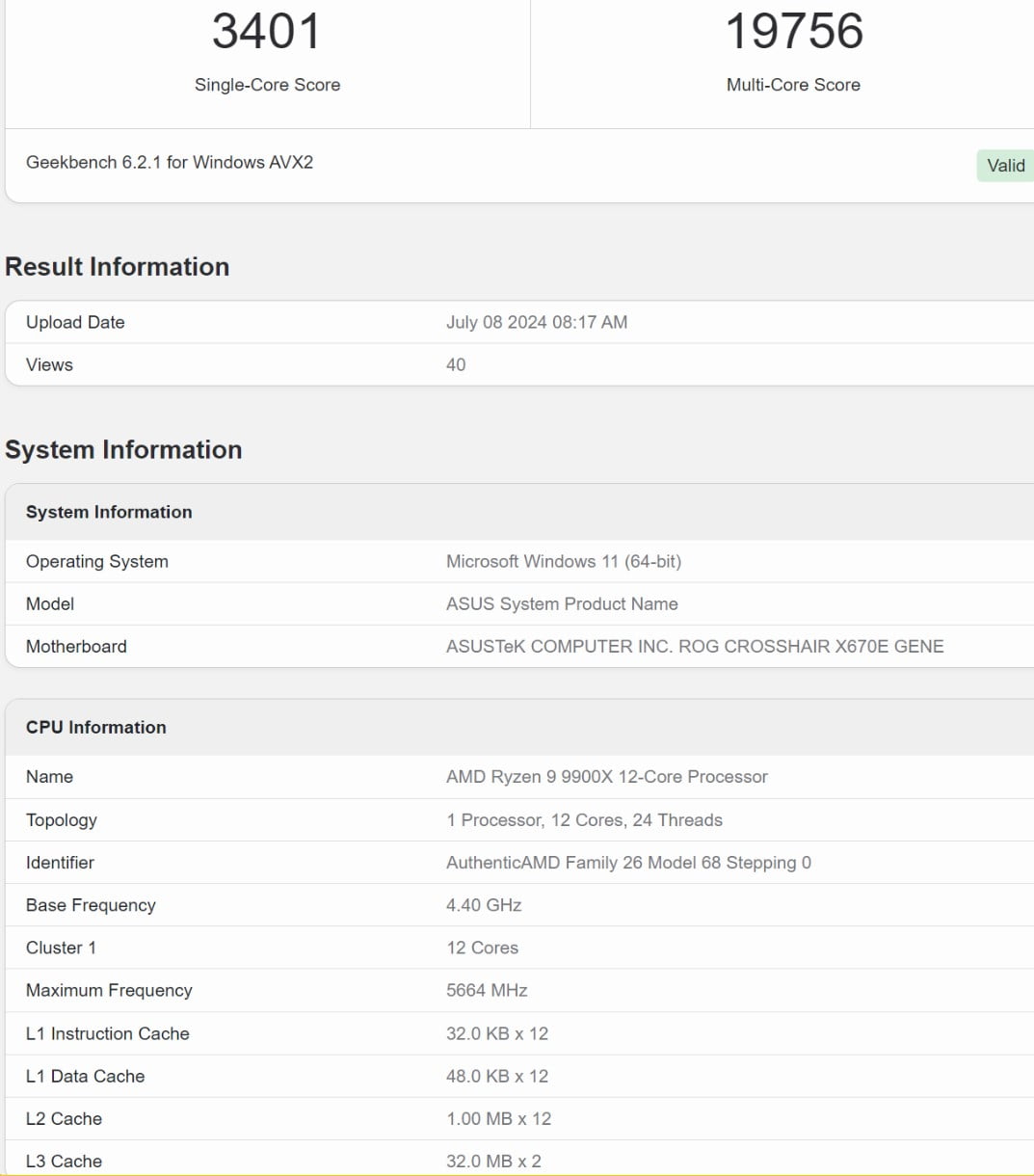The height and width of the screenshot is (1176, 1034).
Task: Click the large System Information section heading
Action: click(123, 450)
